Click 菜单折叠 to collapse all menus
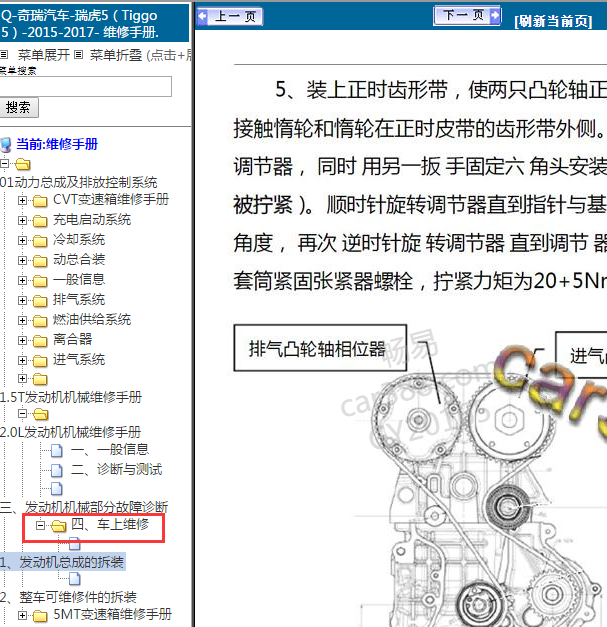 pos(116,54)
